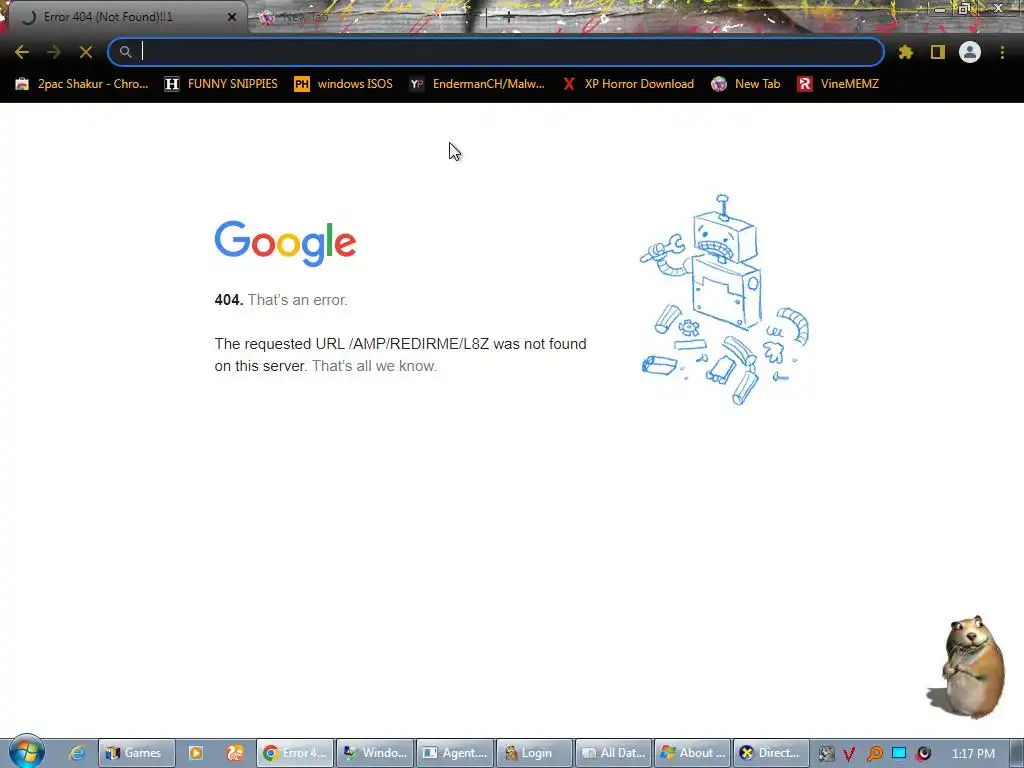The width and height of the screenshot is (1024, 768).
Task: Open the EndermanCH/Malw... bookmark
Action: tap(477, 84)
